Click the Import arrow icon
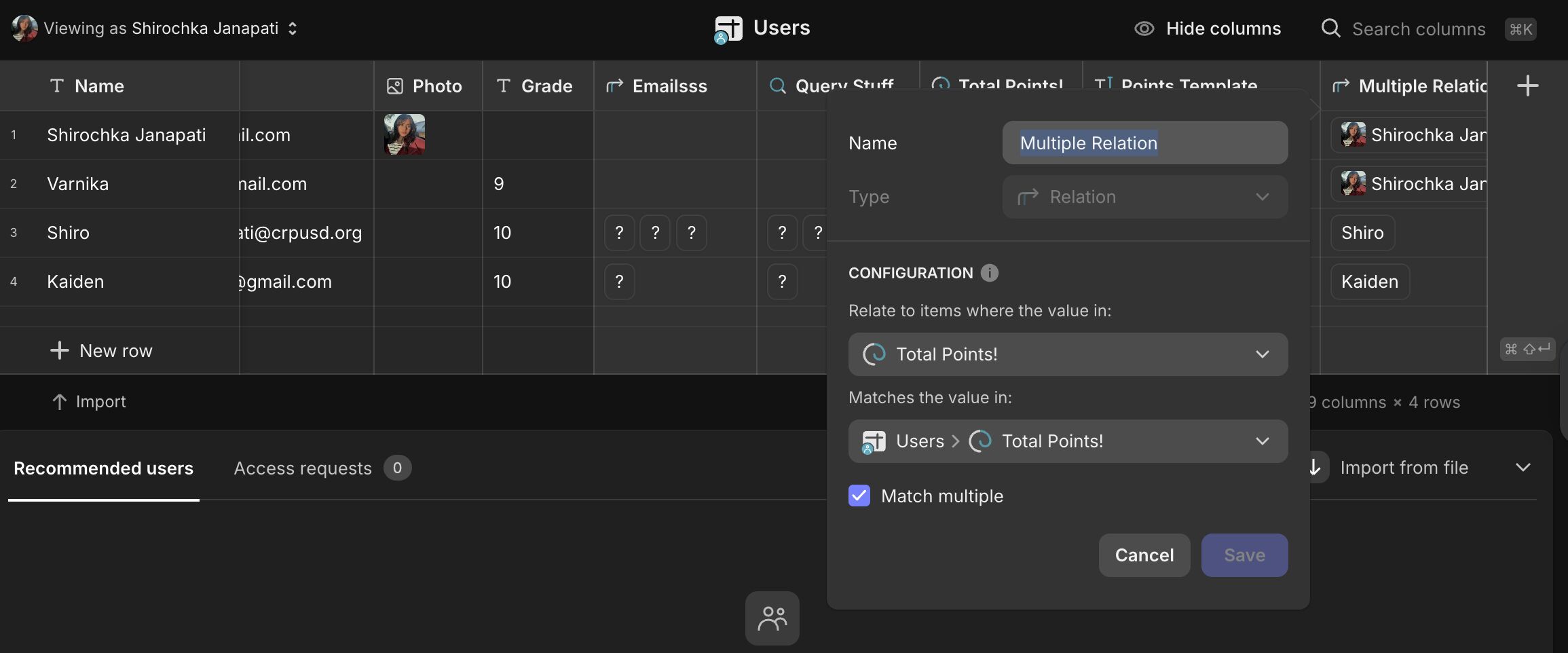 60,402
